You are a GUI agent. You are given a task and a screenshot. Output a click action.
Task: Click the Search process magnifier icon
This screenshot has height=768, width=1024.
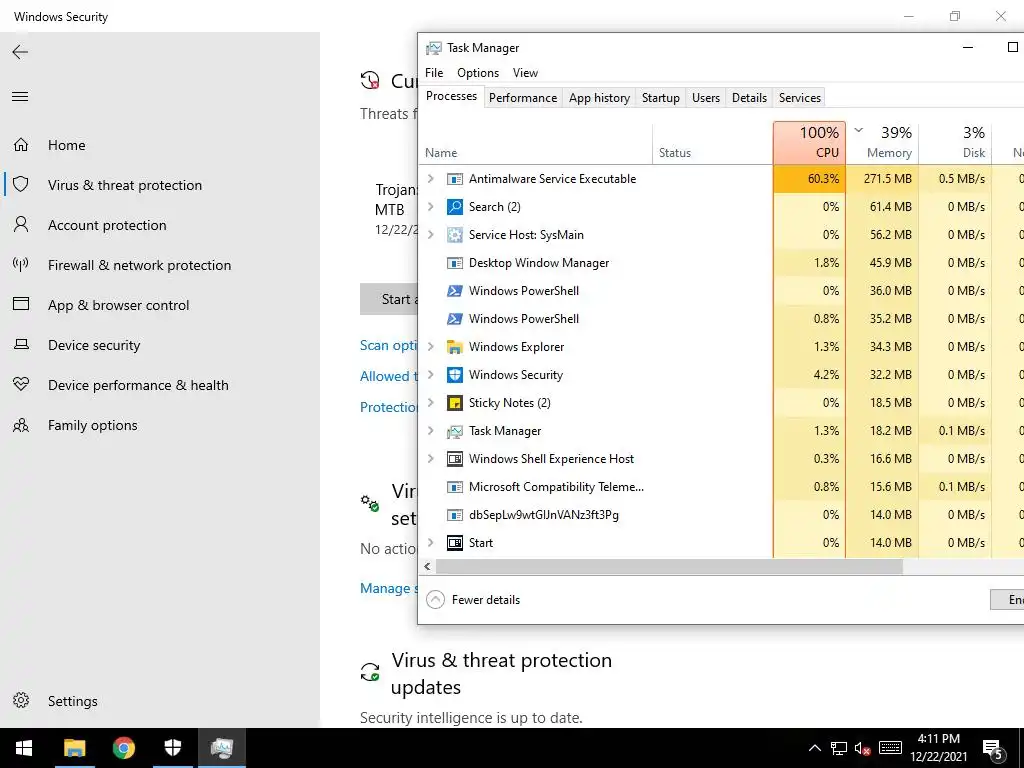[x=455, y=207]
